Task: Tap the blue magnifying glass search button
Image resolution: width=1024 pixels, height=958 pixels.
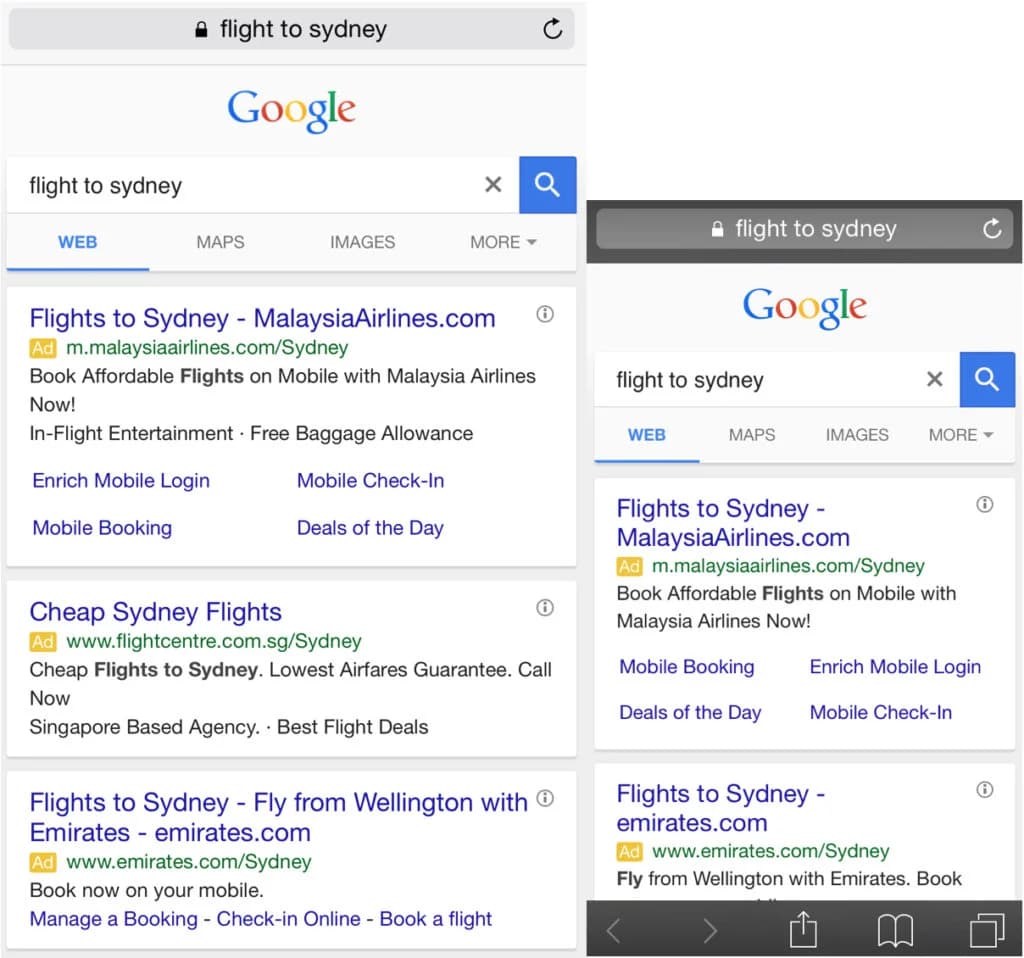Action: (548, 185)
